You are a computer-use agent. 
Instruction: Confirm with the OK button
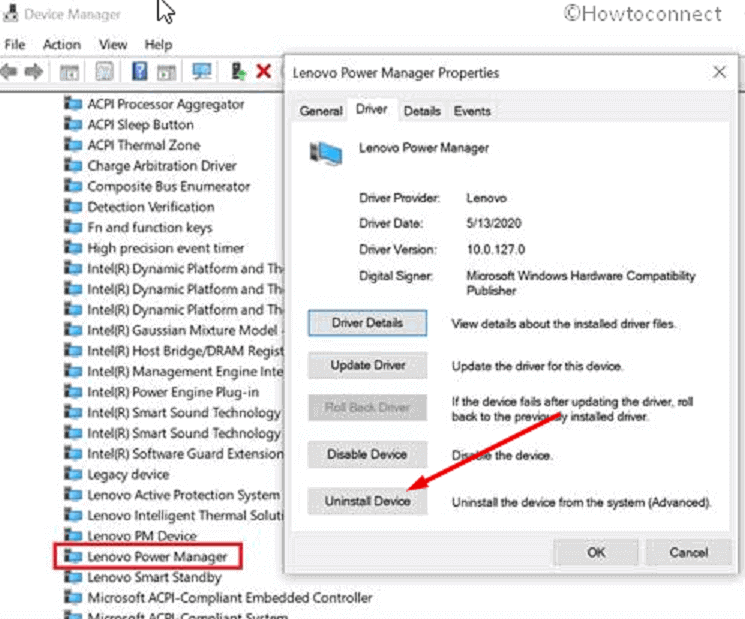pyautogui.click(x=596, y=552)
